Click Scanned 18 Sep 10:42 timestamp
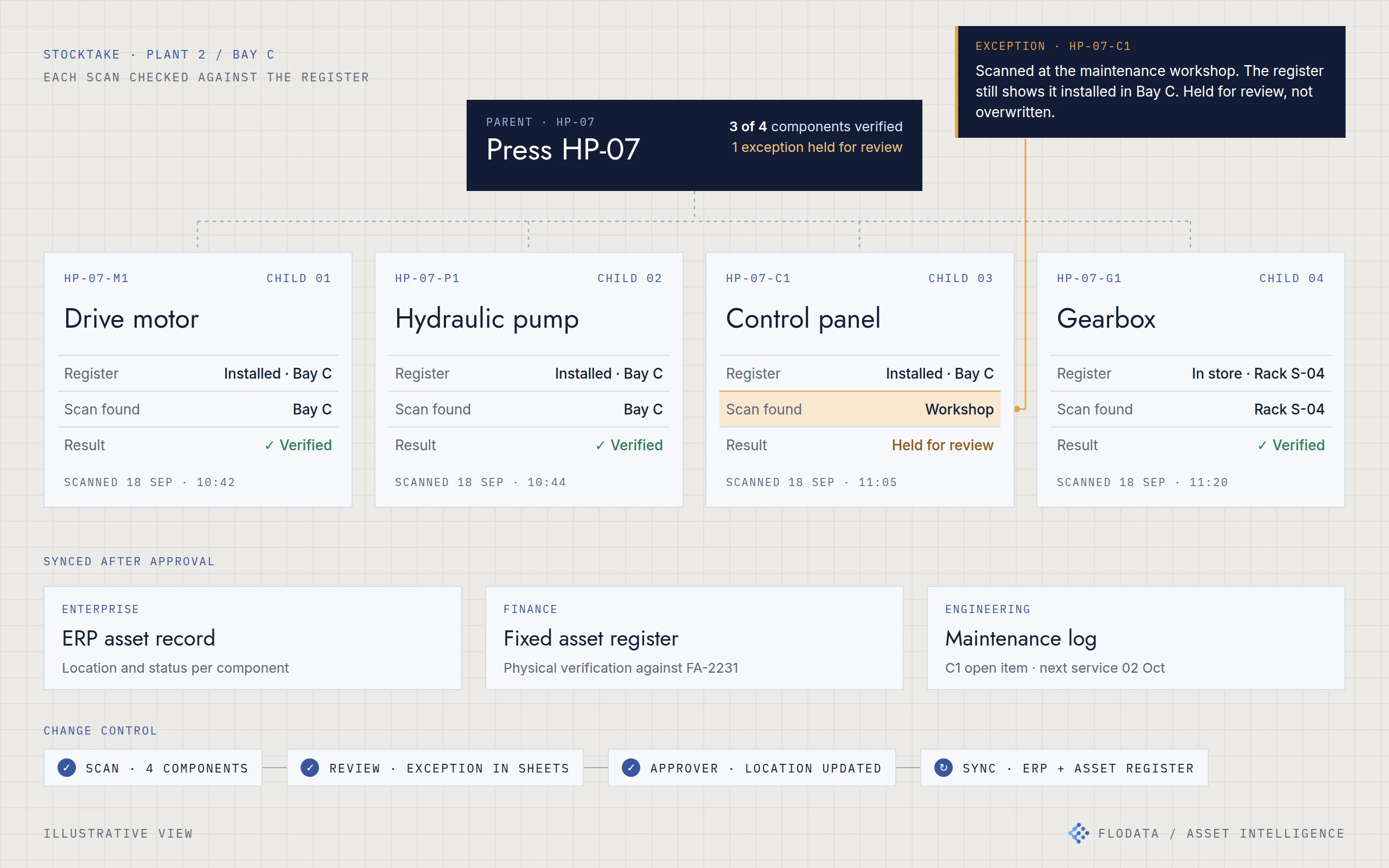The width and height of the screenshot is (1389, 868). tap(149, 482)
